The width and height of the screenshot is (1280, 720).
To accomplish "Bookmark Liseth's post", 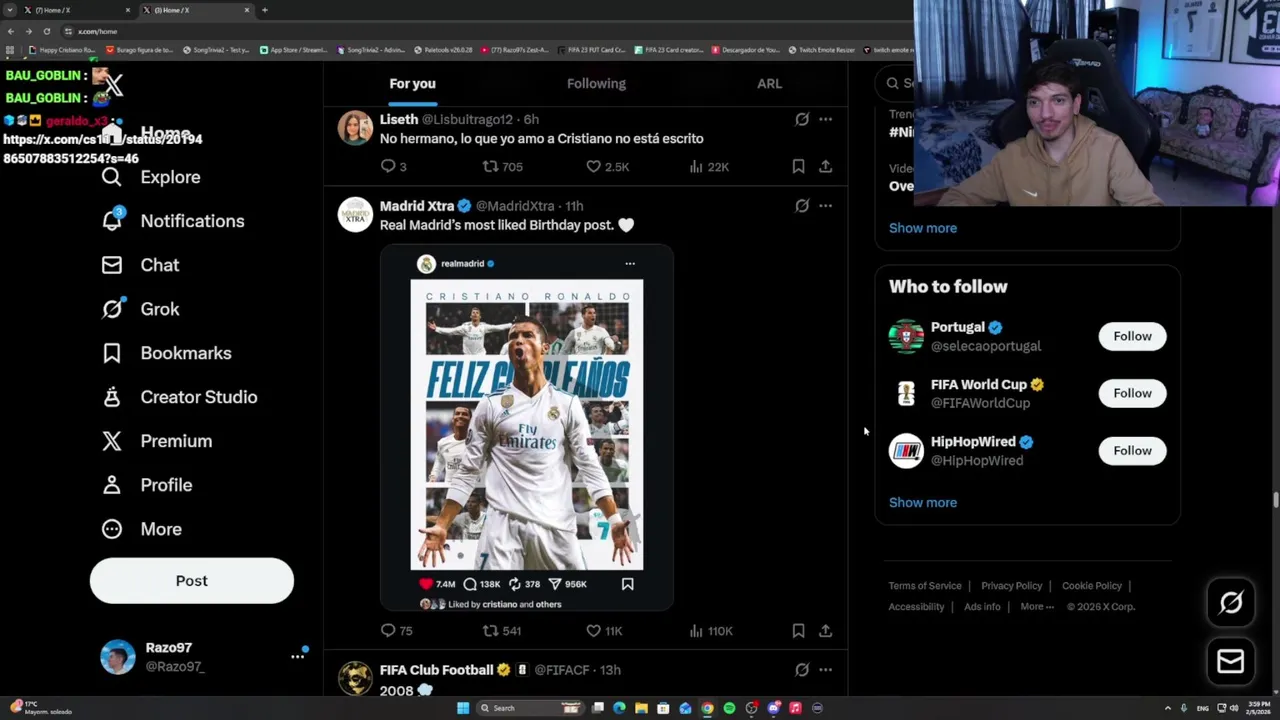I will tap(798, 166).
